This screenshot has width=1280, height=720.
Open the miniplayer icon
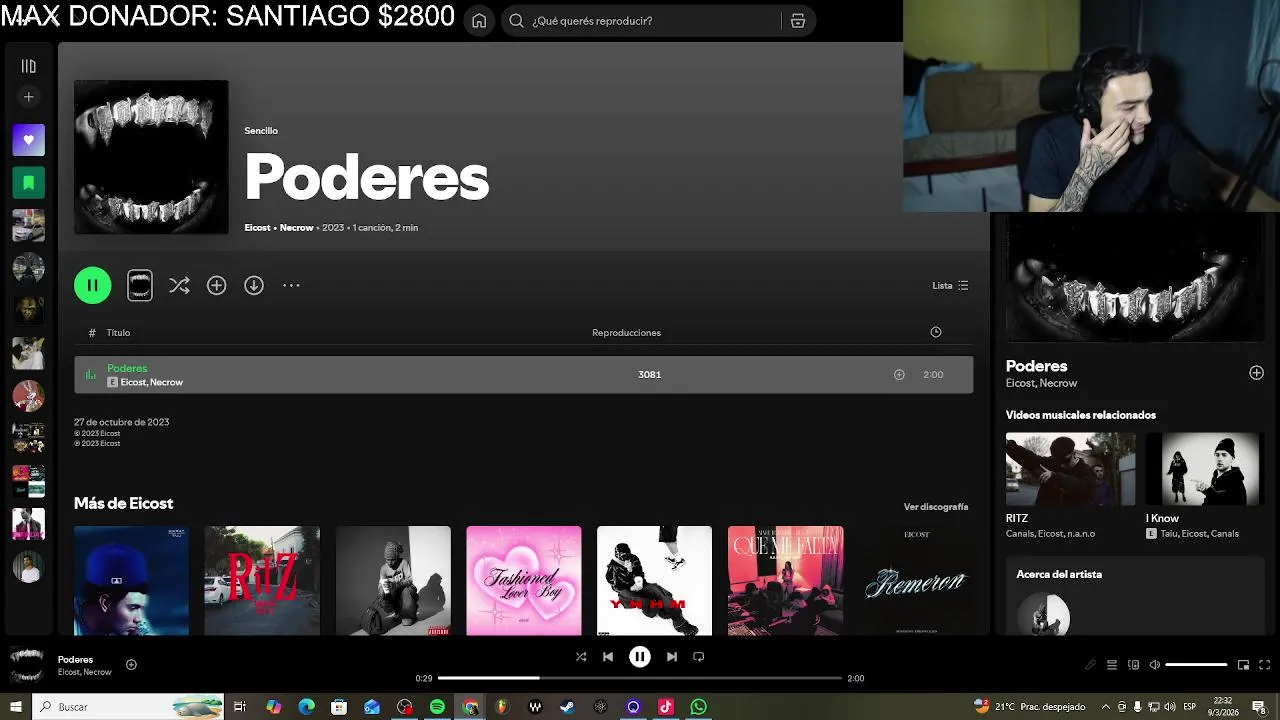pos(1243,665)
